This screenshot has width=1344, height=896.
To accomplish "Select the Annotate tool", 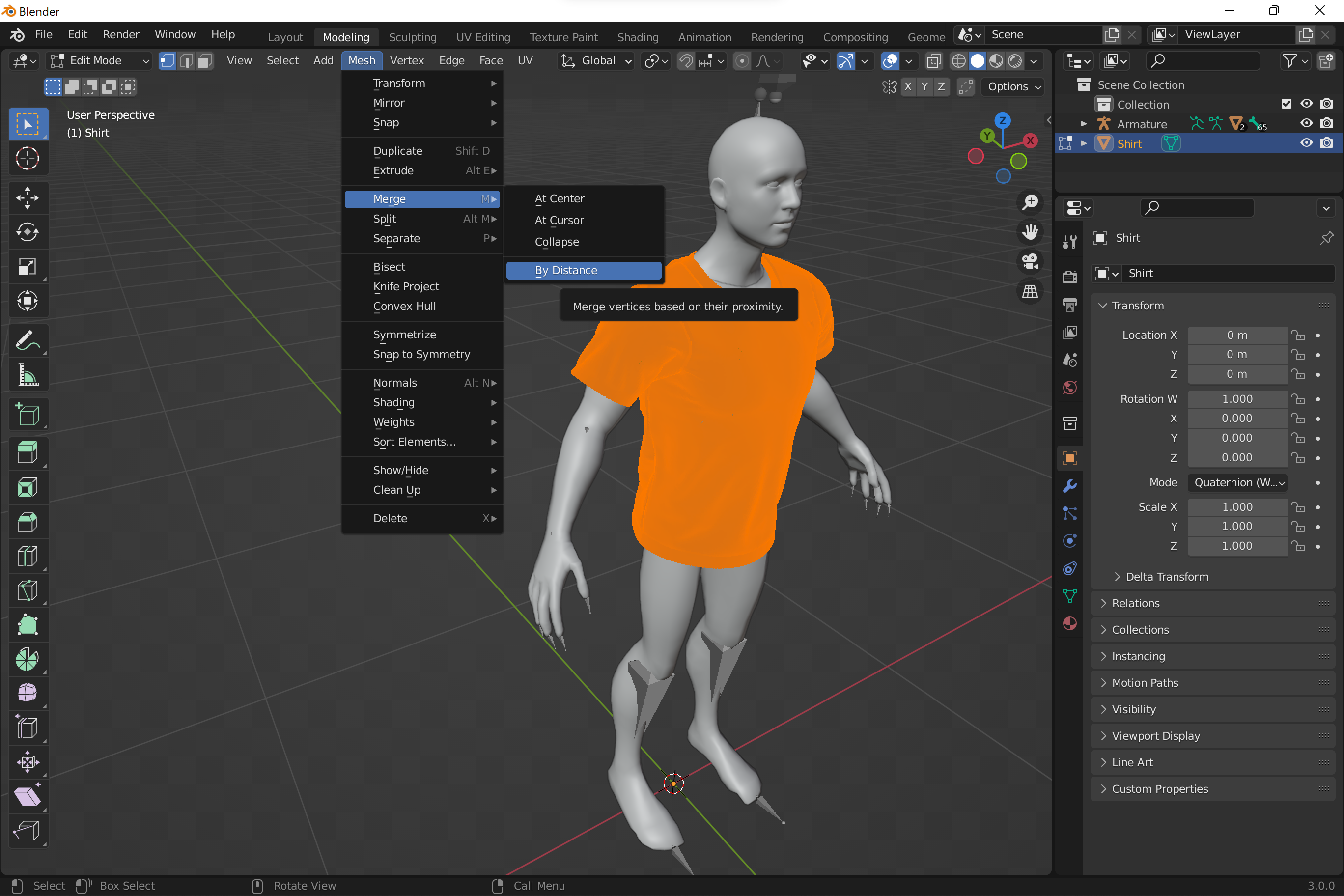I will [28, 341].
